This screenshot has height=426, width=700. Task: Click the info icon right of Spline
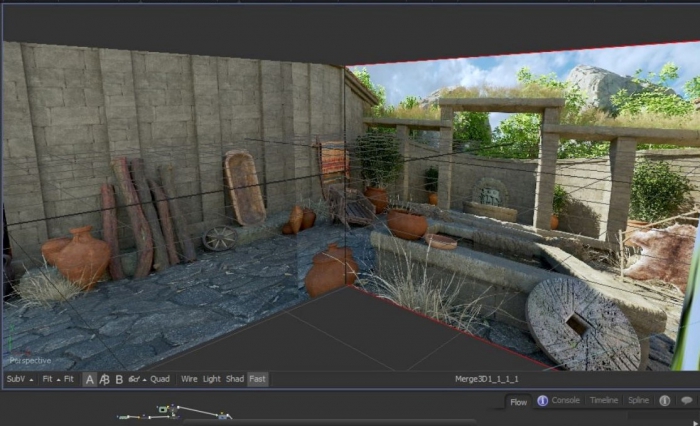(664, 401)
